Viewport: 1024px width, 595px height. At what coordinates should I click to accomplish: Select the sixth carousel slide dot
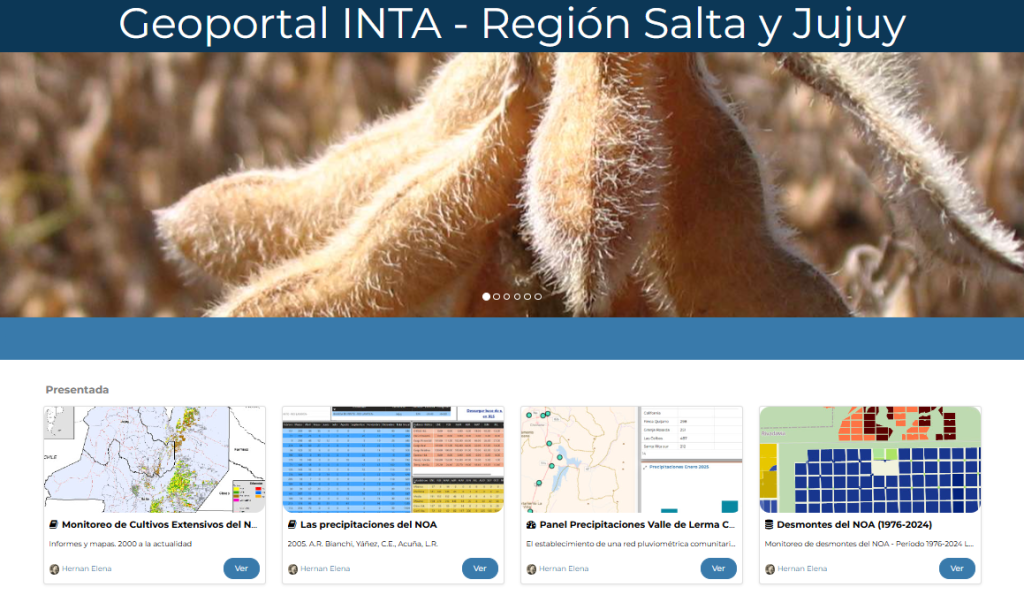(x=538, y=297)
